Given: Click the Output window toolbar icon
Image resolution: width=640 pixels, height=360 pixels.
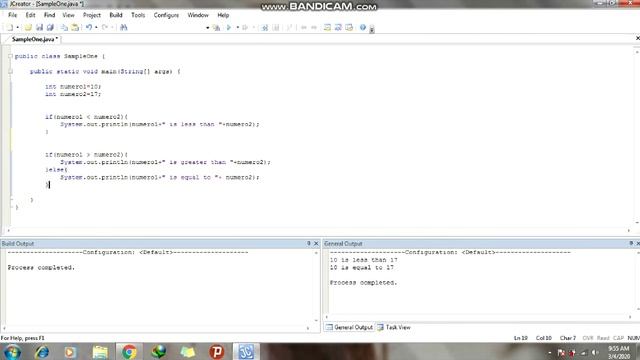Looking at the screenshot, I should [x=349, y=27].
